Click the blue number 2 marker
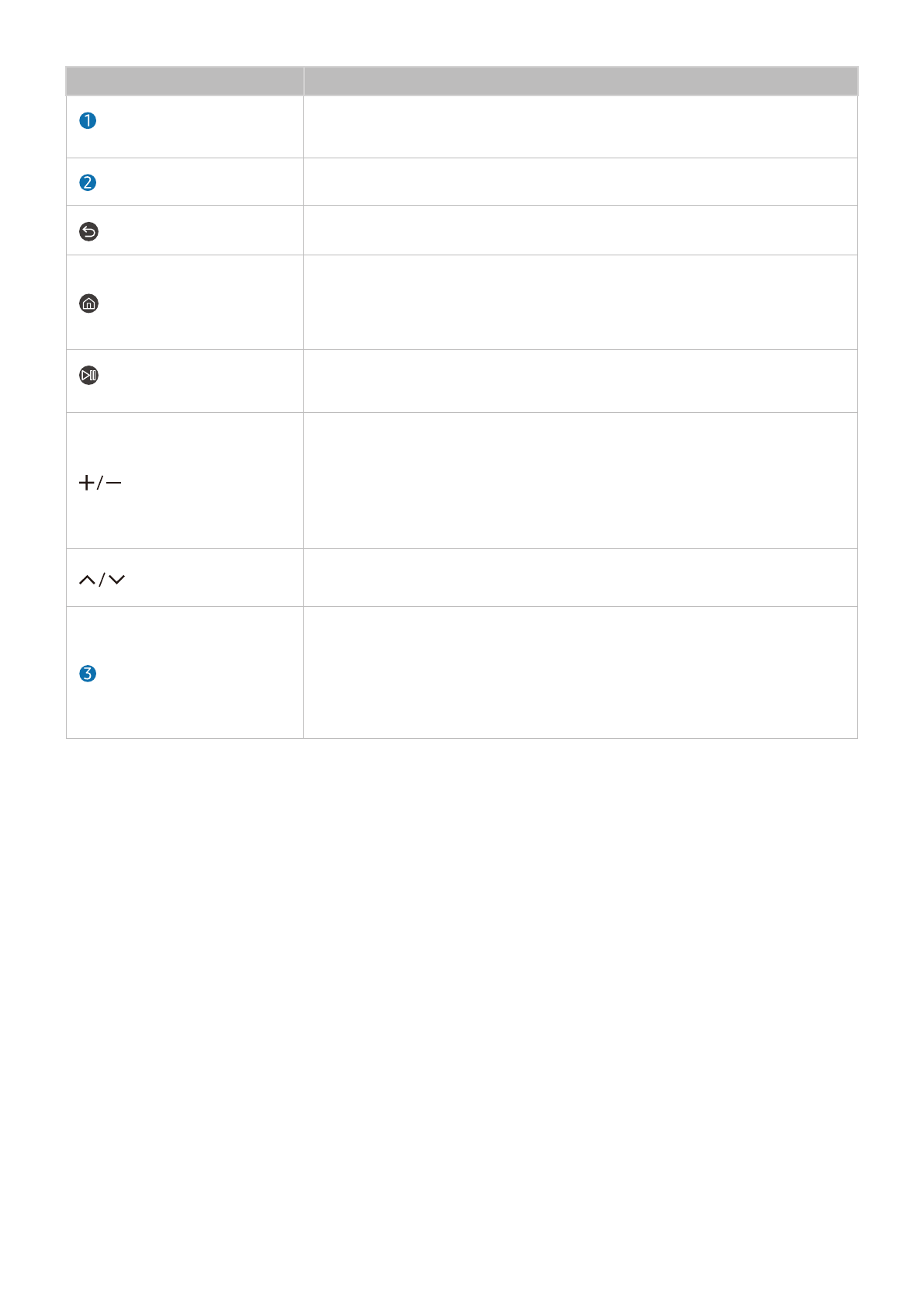The width and height of the screenshot is (924, 1307). tap(88, 182)
